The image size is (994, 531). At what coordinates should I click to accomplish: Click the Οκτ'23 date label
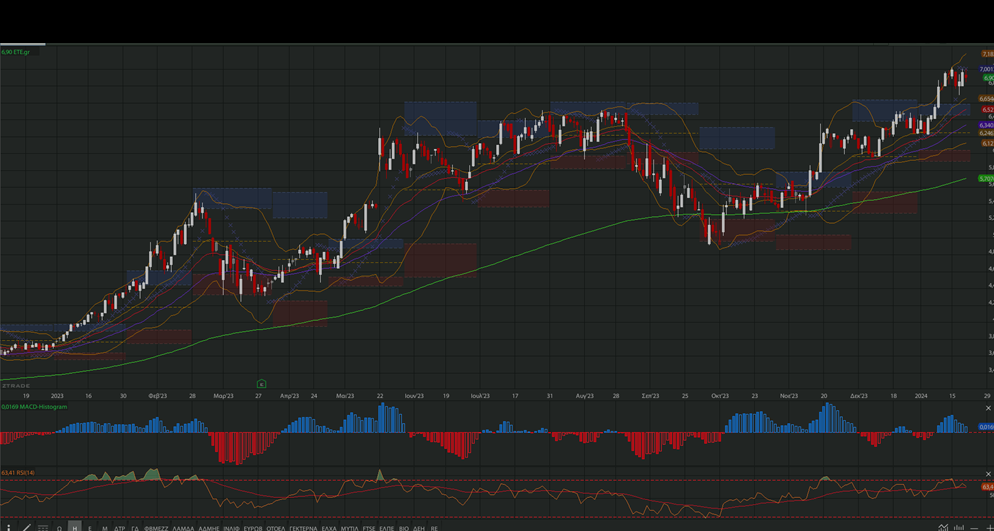[720, 396]
